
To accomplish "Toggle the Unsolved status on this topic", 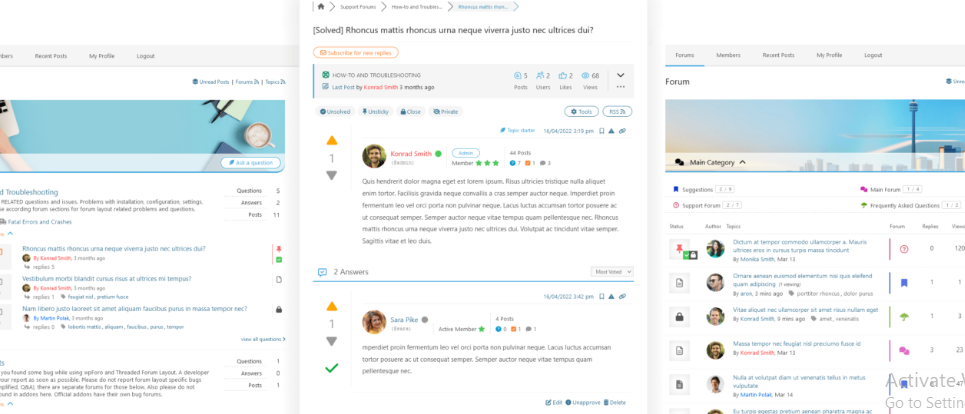I will [335, 112].
